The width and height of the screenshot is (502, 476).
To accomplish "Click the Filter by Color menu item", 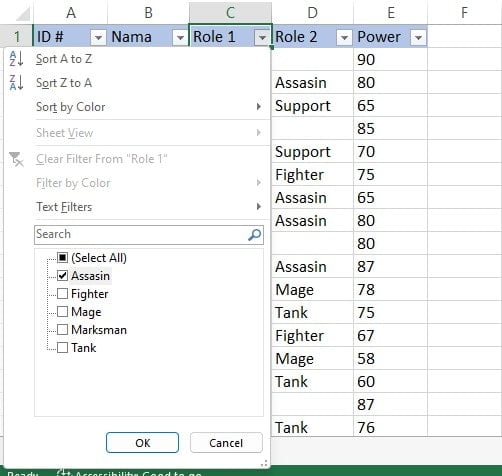I will click(x=137, y=183).
